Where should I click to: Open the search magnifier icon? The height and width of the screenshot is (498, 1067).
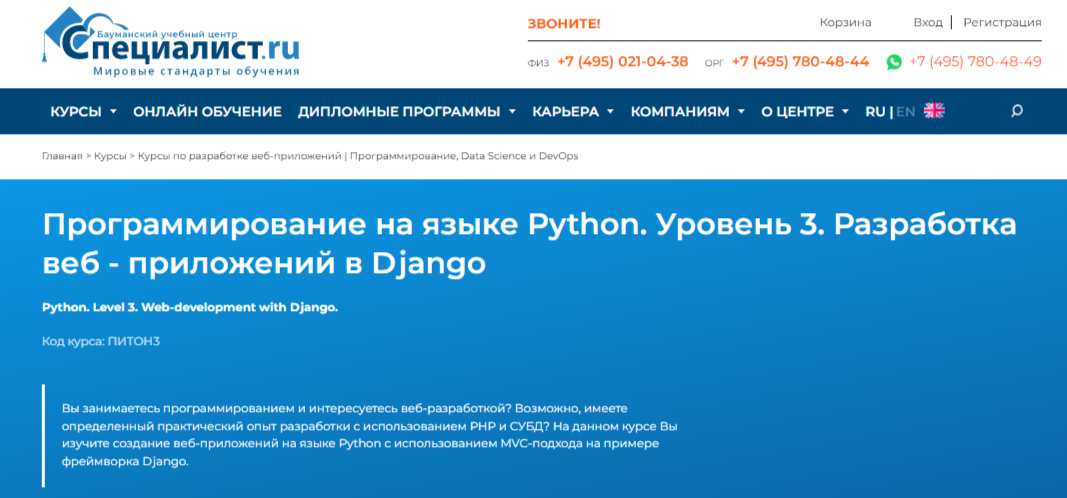(x=1017, y=111)
